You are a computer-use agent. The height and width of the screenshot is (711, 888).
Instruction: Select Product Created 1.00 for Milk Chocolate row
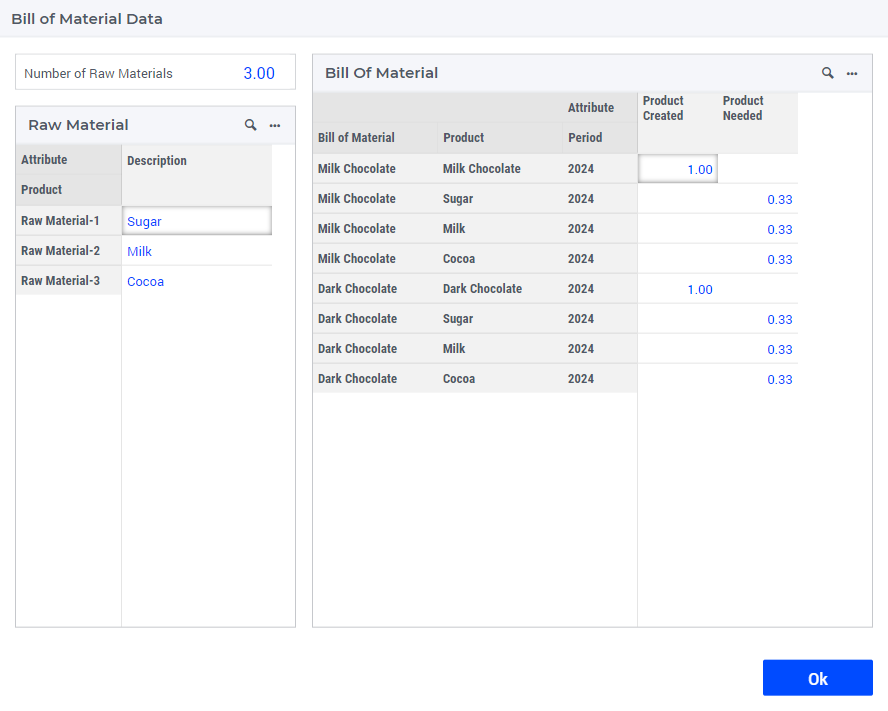[x=678, y=169]
